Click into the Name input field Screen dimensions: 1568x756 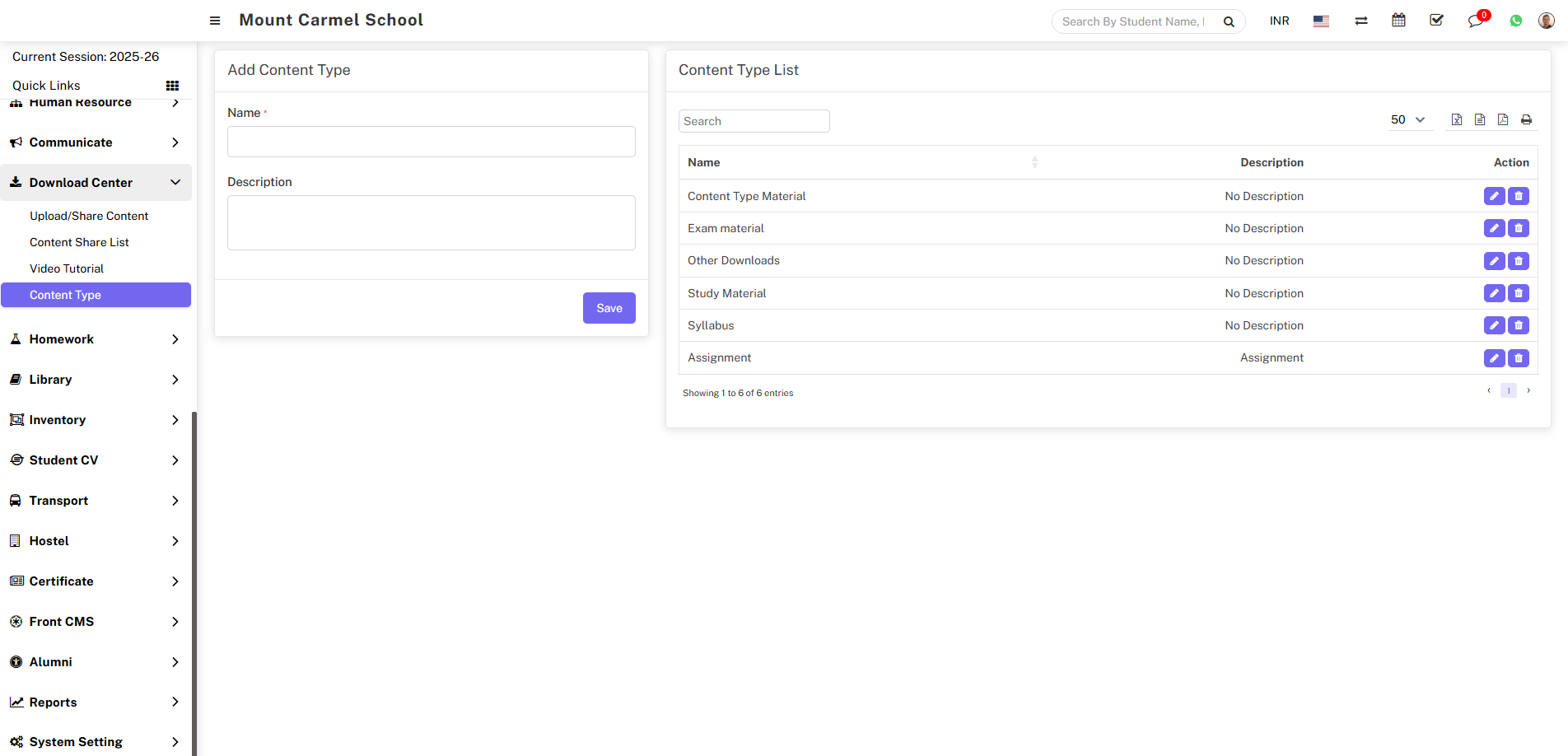(431, 142)
